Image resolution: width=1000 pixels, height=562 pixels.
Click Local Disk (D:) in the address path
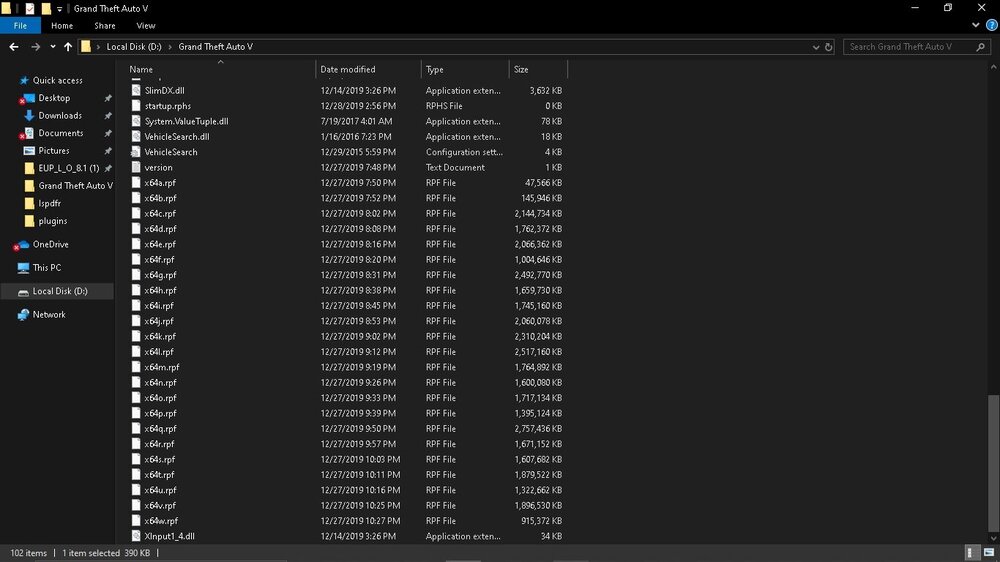coord(134,47)
